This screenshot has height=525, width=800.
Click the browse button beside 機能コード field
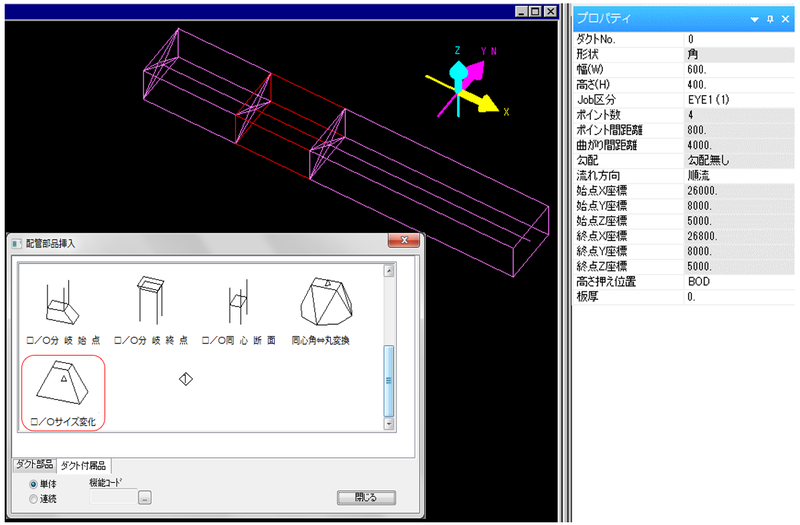[x=145, y=497]
